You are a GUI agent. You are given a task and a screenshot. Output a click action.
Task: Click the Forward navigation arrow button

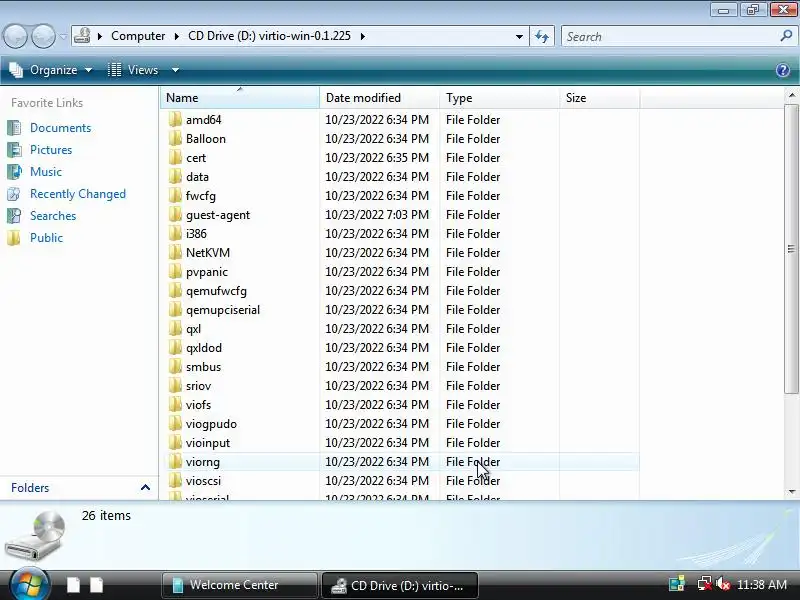(44, 36)
